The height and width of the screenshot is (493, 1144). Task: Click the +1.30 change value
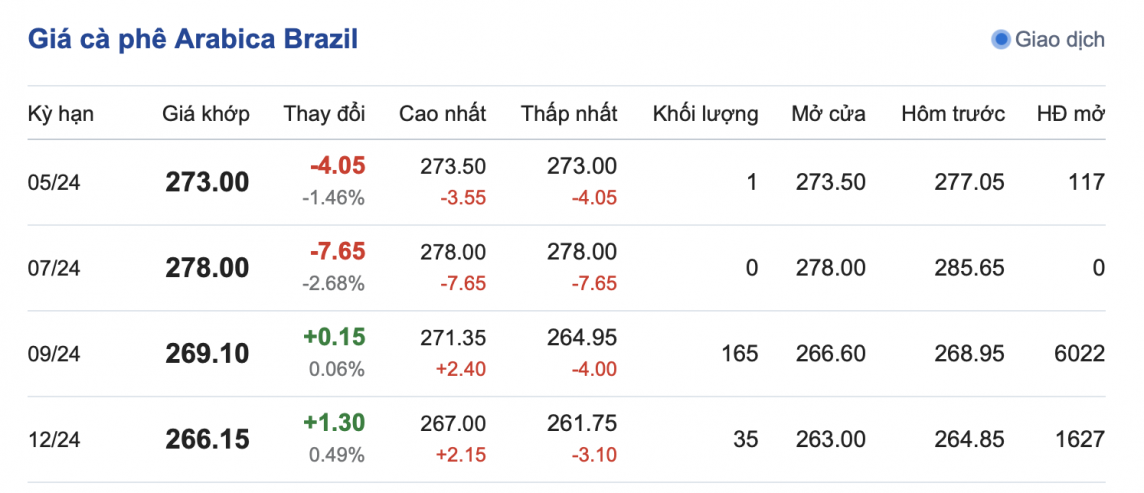337,423
